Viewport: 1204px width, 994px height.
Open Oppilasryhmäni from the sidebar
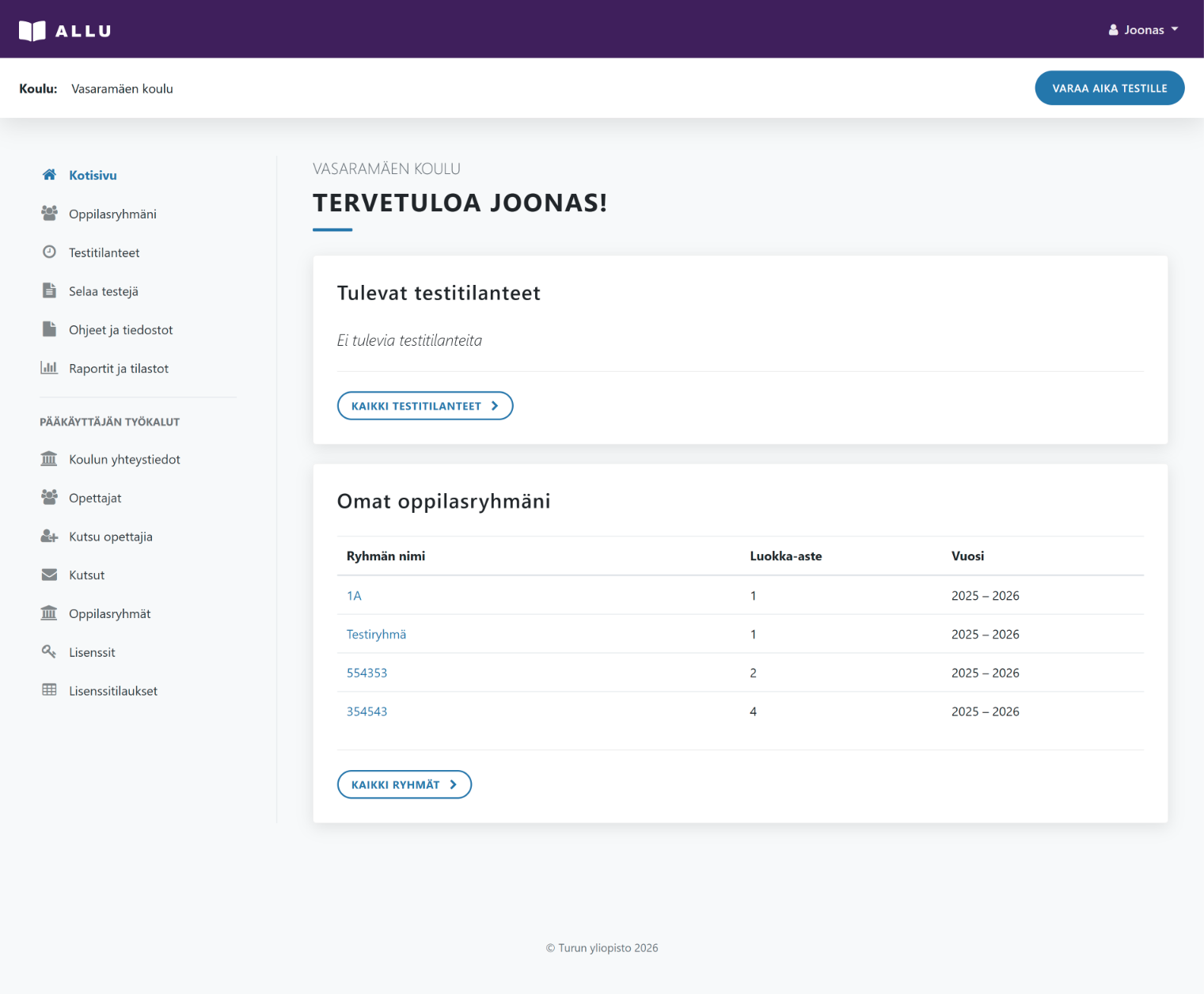pos(112,214)
